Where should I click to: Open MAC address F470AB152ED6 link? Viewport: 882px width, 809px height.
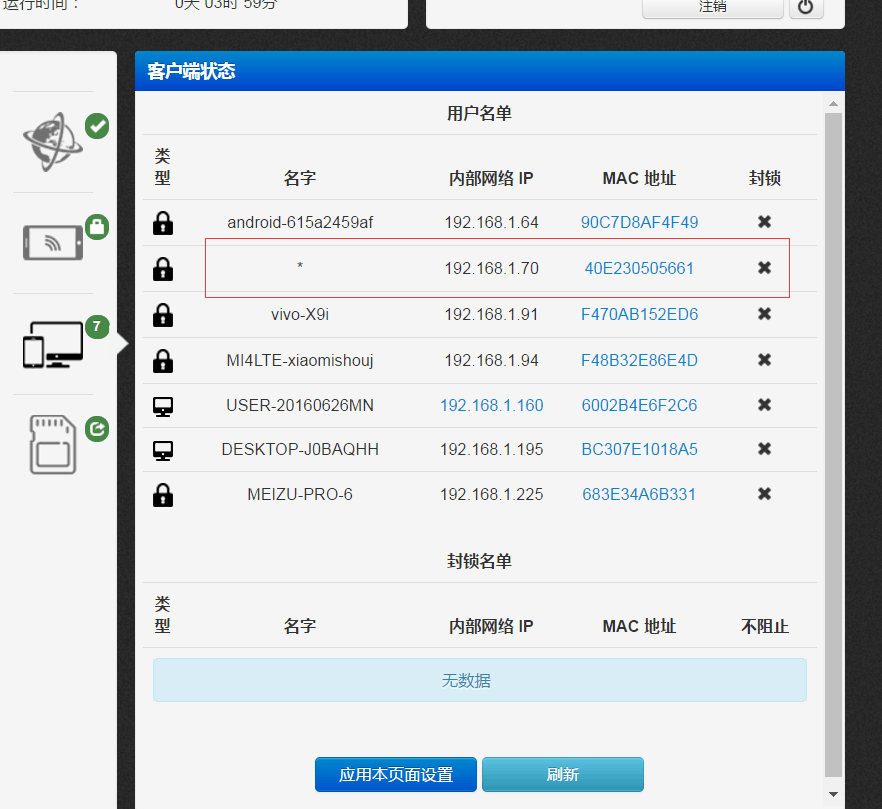[x=639, y=314]
